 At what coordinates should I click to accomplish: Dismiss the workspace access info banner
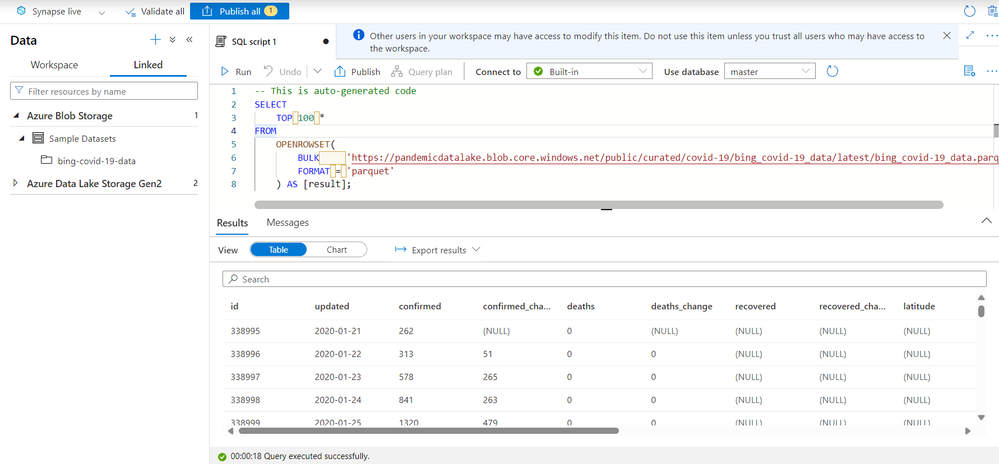point(947,36)
